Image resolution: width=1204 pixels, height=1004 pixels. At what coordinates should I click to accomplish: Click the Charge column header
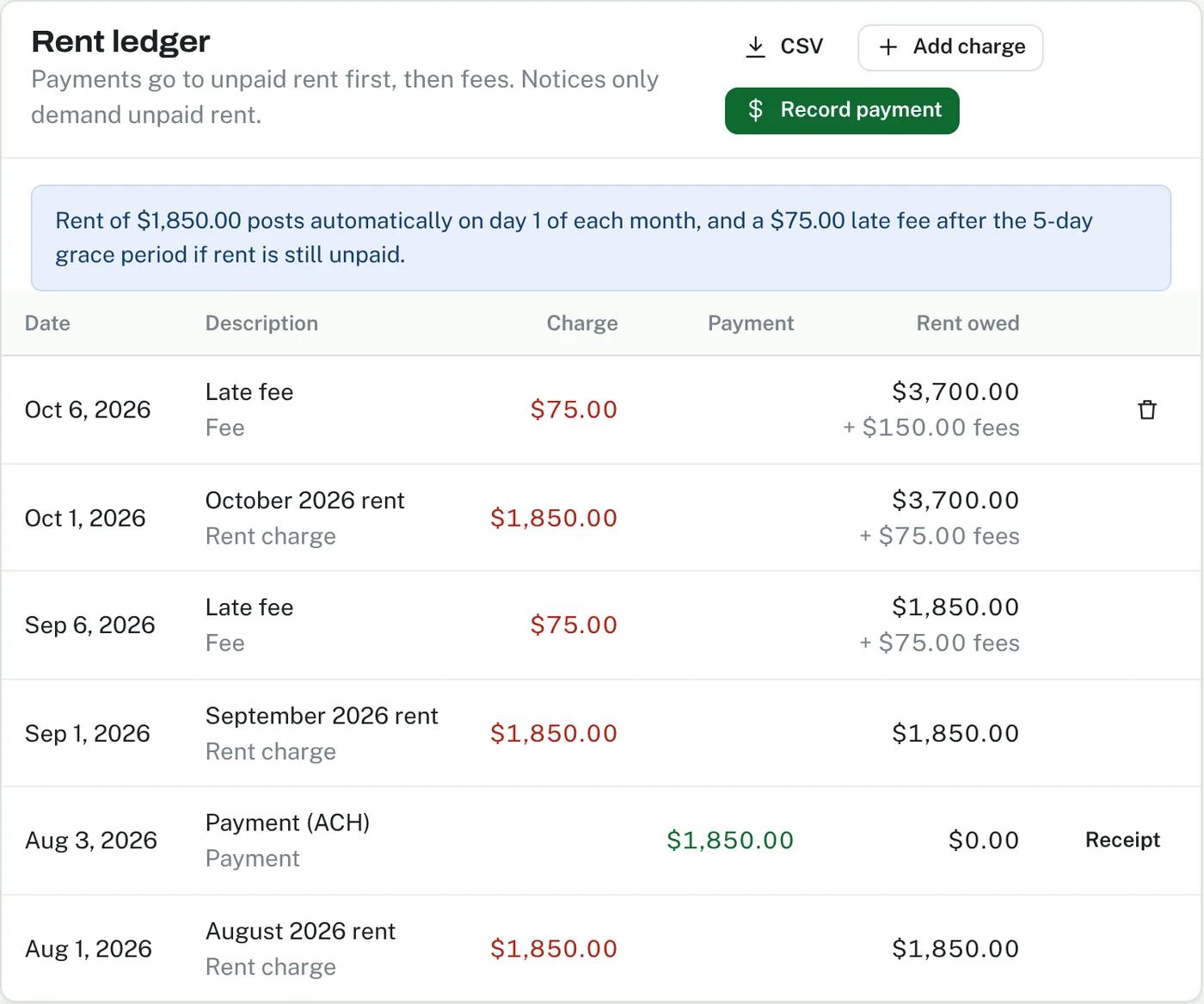tap(582, 323)
